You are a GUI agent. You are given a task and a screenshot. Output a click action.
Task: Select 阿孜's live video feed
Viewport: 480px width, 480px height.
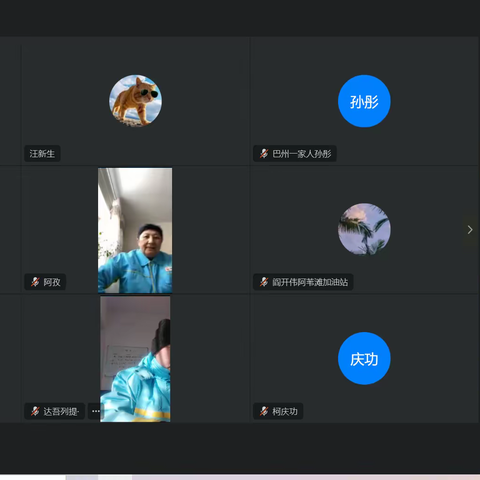pyautogui.click(x=135, y=230)
